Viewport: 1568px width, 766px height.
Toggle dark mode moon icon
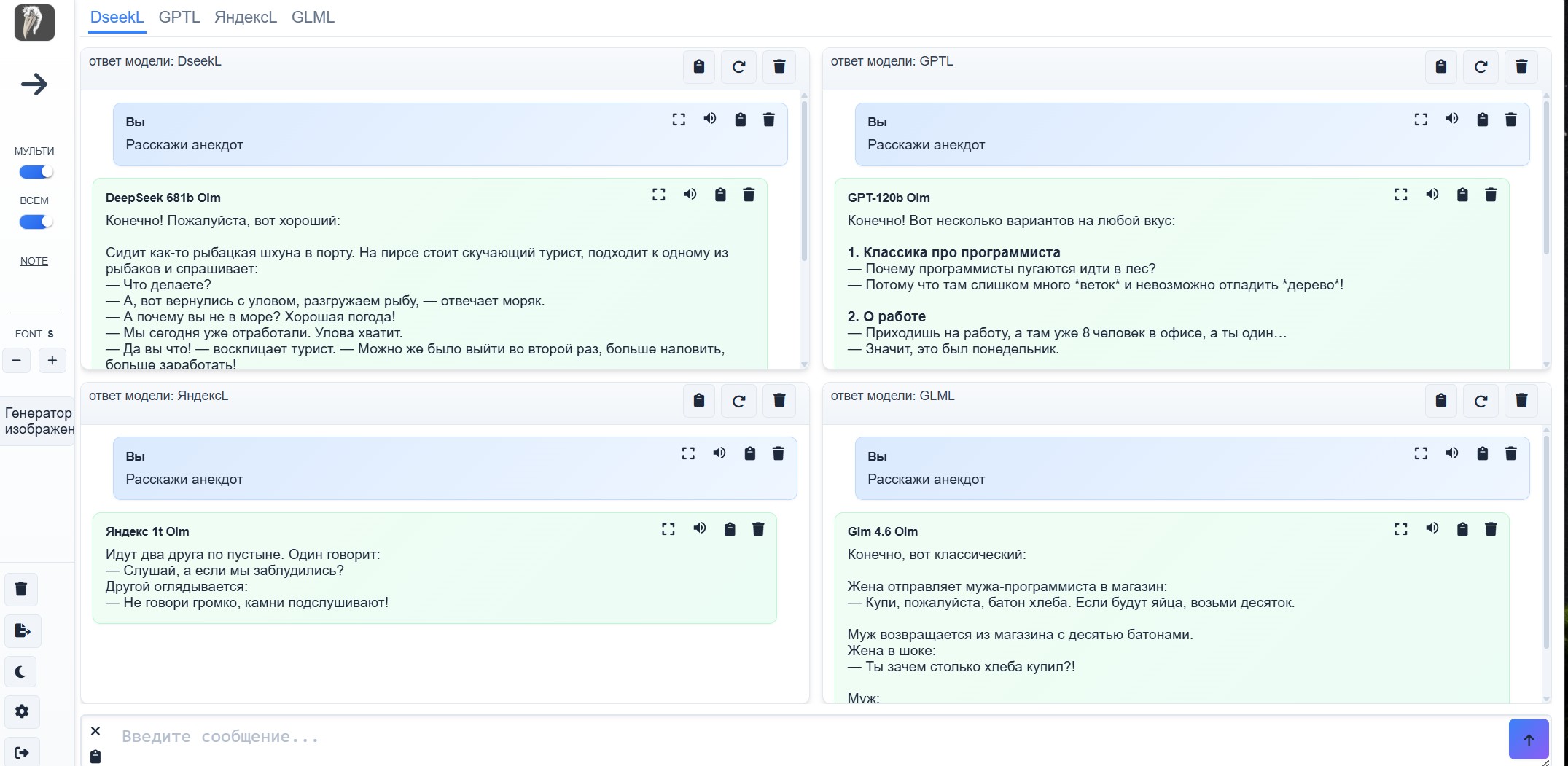[x=21, y=672]
